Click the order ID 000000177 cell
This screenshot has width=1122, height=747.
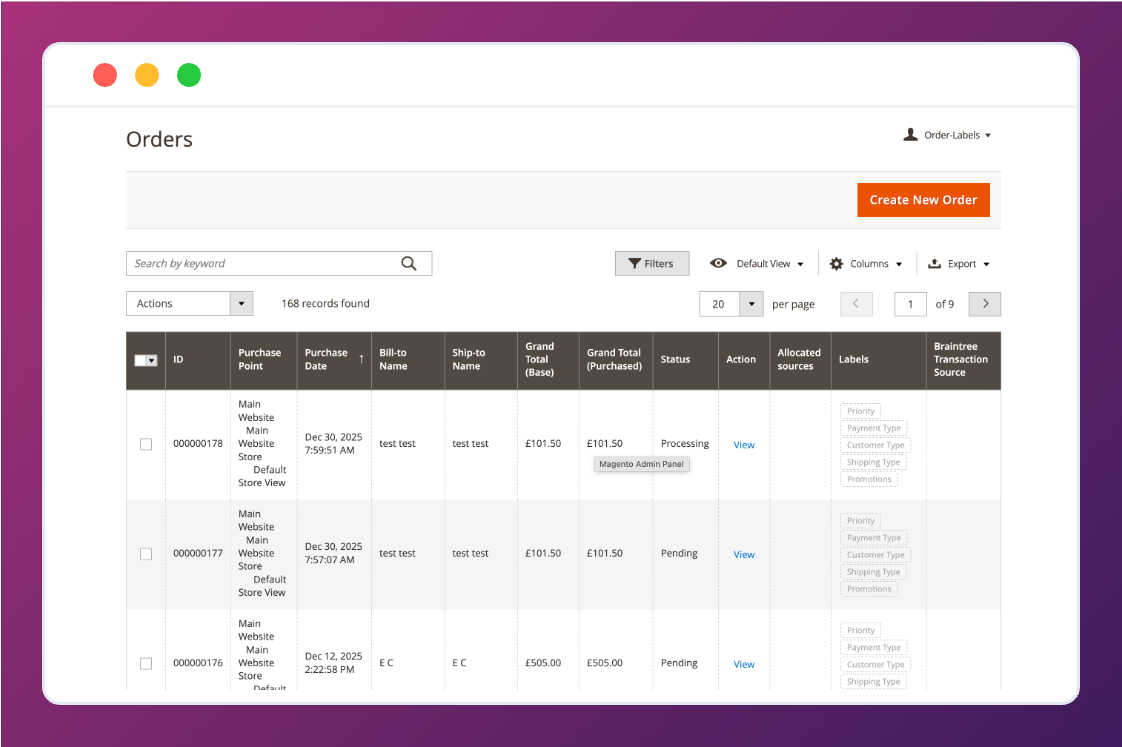(x=197, y=553)
